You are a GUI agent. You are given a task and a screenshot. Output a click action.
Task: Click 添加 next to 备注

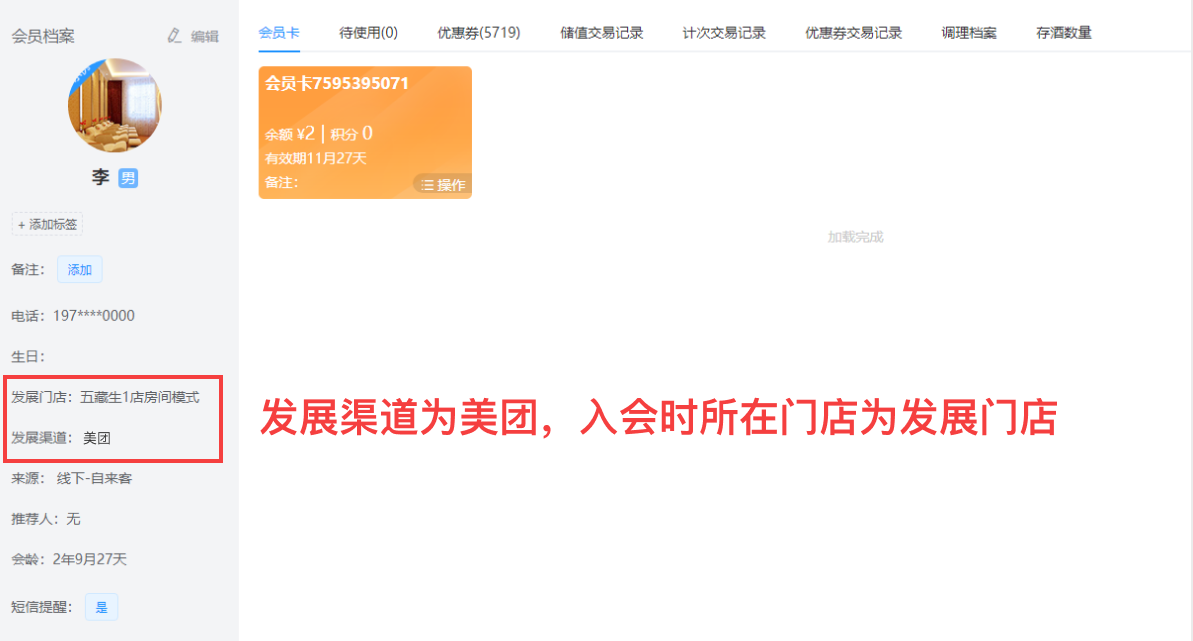(80, 269)
